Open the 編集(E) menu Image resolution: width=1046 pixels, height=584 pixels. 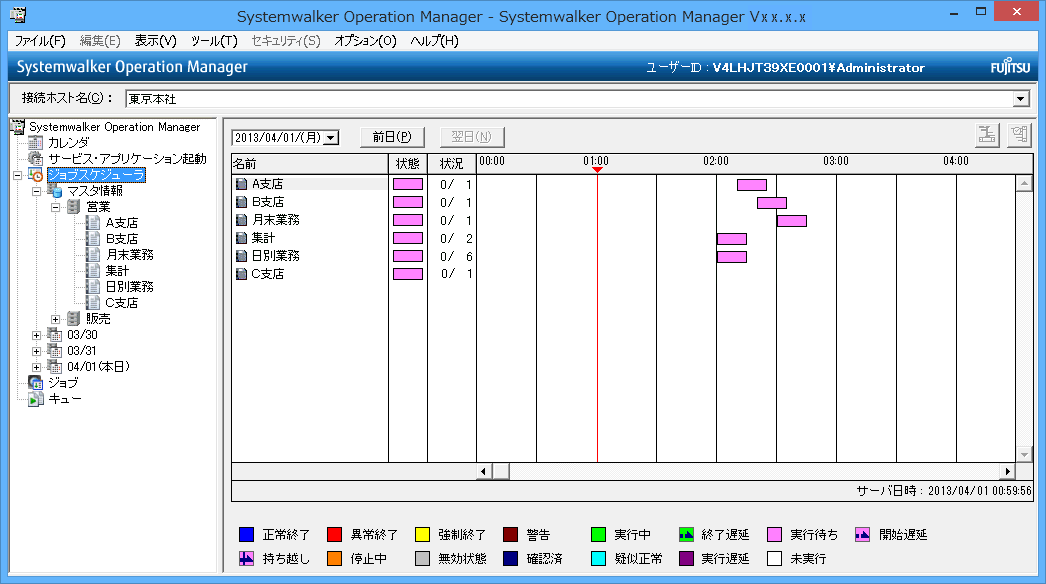100,41
